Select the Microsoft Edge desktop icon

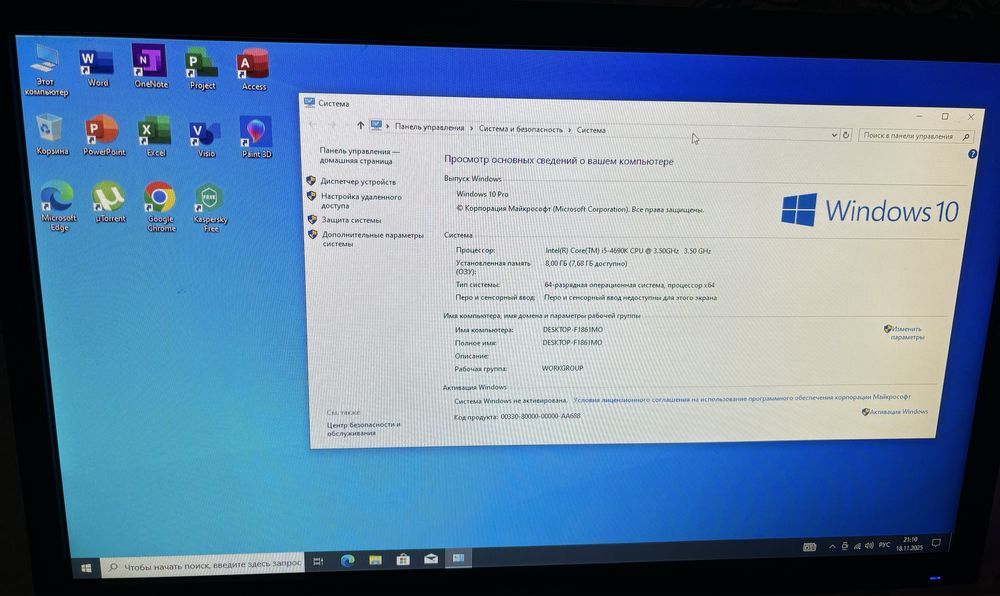pos(58,206)
